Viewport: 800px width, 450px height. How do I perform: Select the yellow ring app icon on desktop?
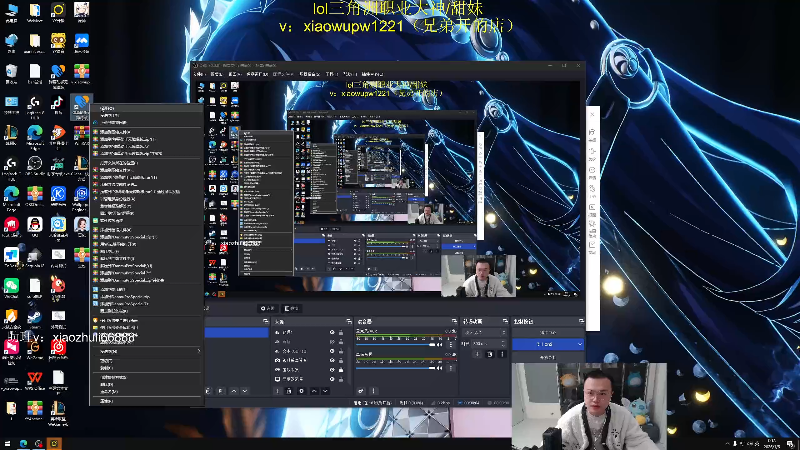pyautogui.click(x=58, y=12)
